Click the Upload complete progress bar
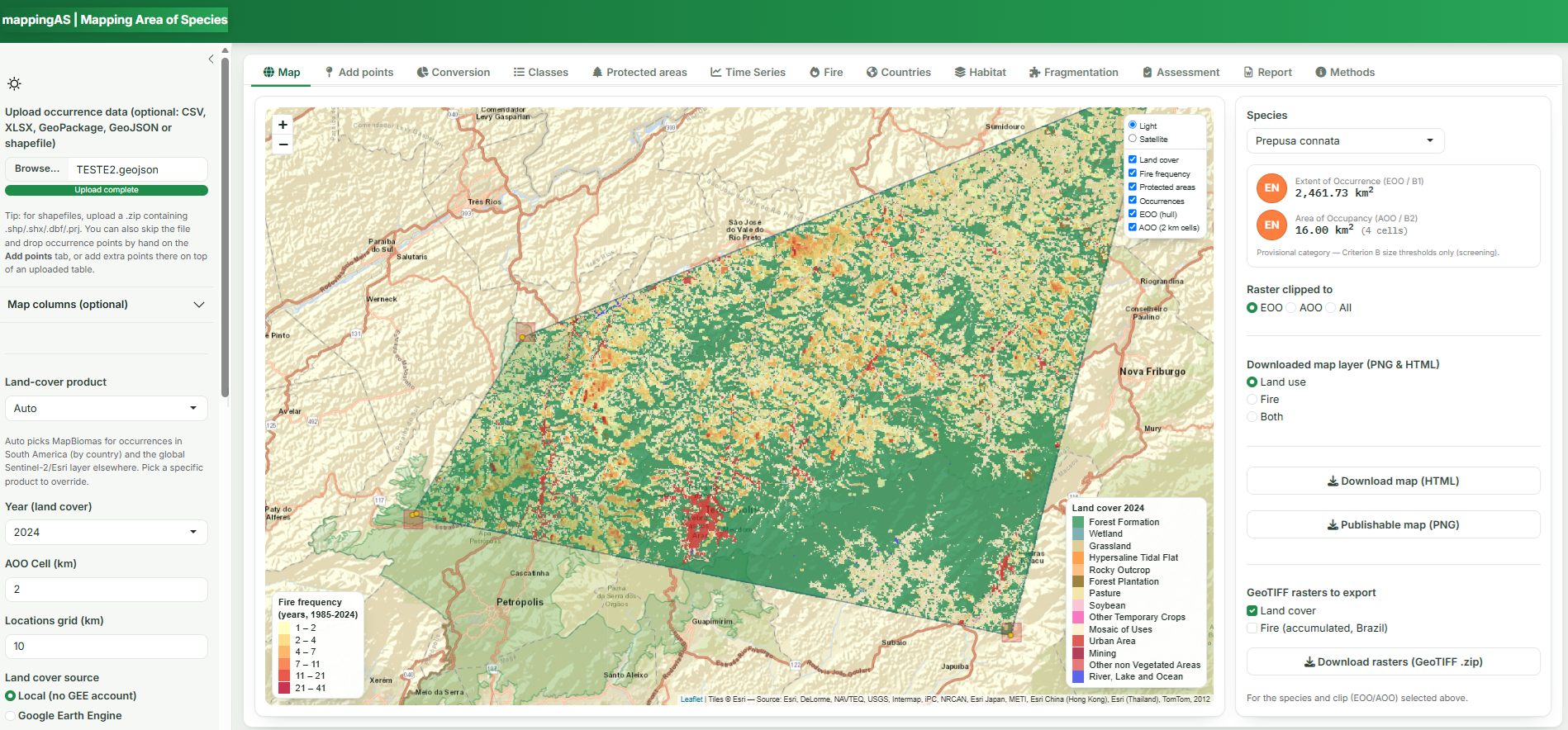1568x730 pixels. pos(107,190)
